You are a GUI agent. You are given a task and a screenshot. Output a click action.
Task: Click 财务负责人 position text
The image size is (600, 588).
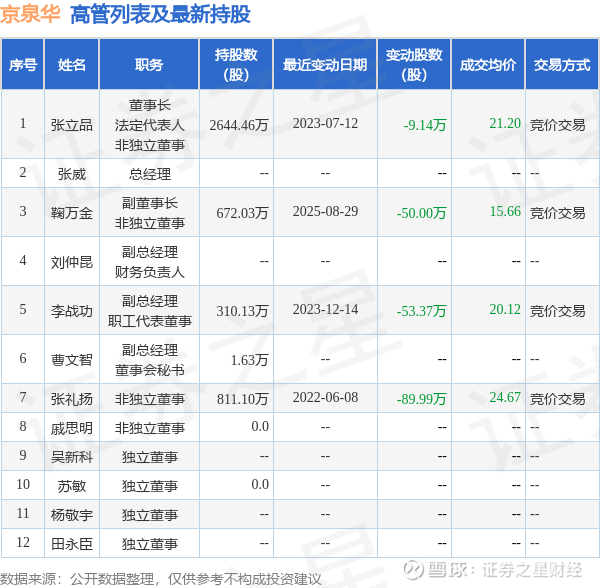[149, 272]
